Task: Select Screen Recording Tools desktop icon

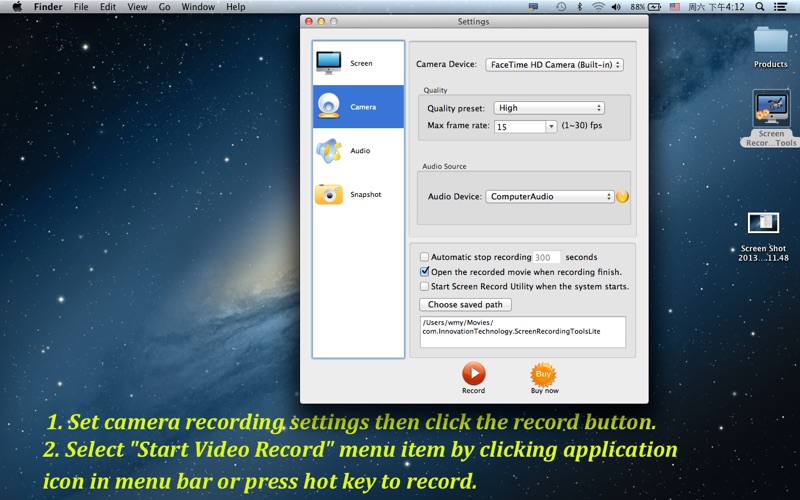Action: [x=771, y=109]
